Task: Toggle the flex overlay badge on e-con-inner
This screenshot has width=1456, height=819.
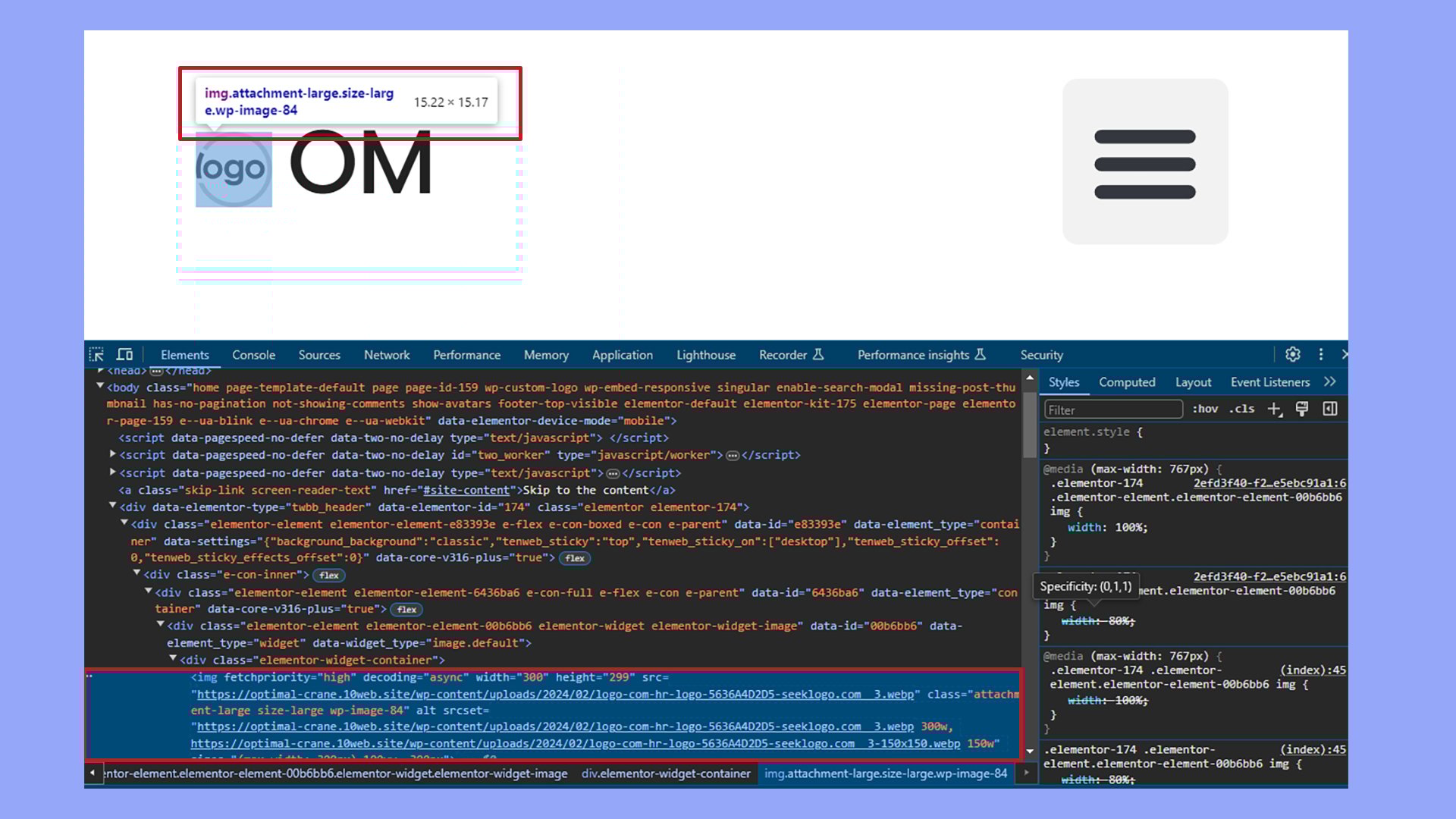Action: point(329,575)
